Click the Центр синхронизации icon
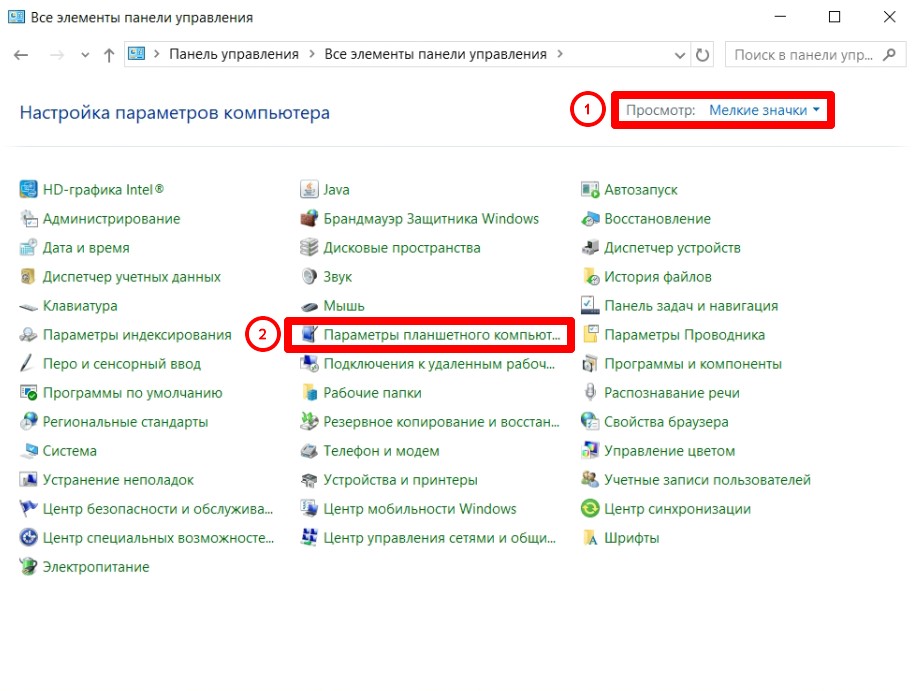This screenshot has width=916, height=691. click(590, 509)
